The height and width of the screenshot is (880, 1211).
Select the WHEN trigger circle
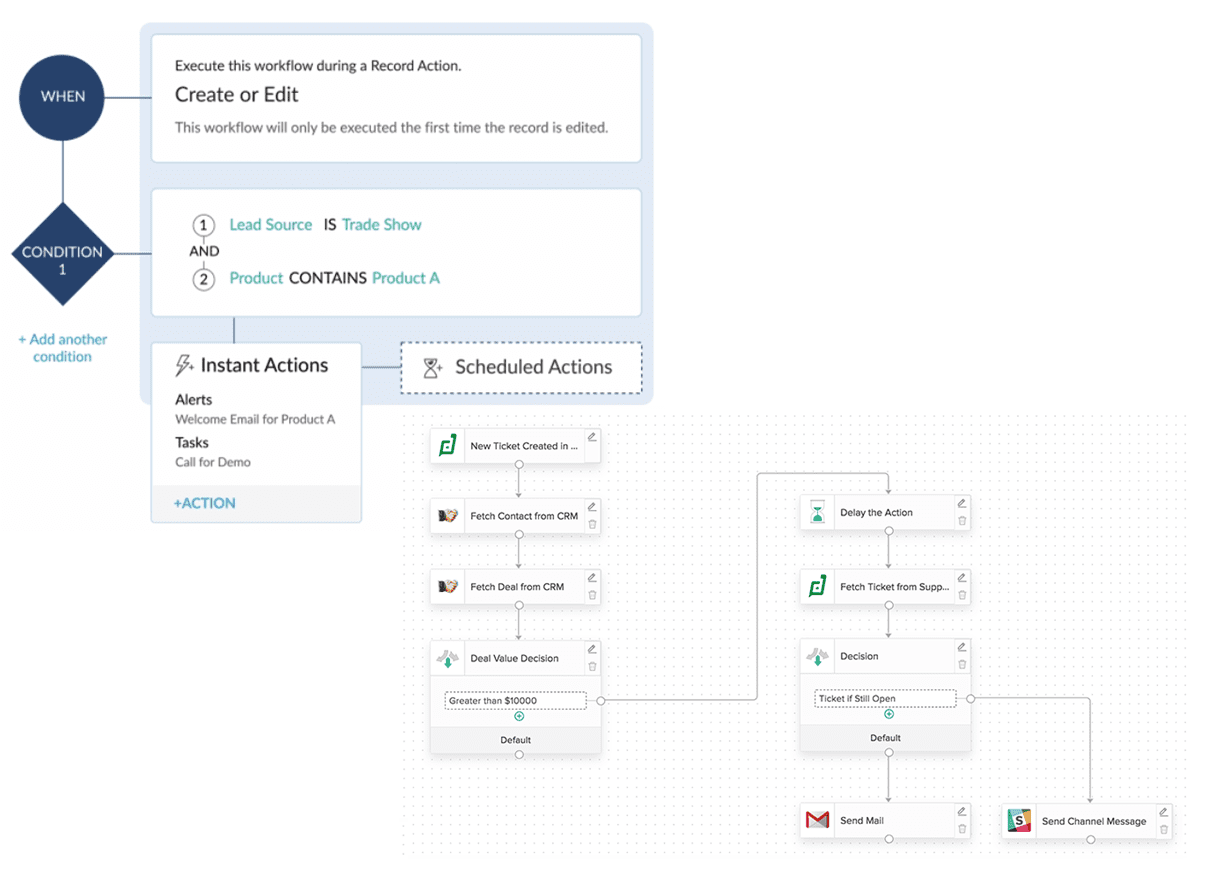[62, 97]
